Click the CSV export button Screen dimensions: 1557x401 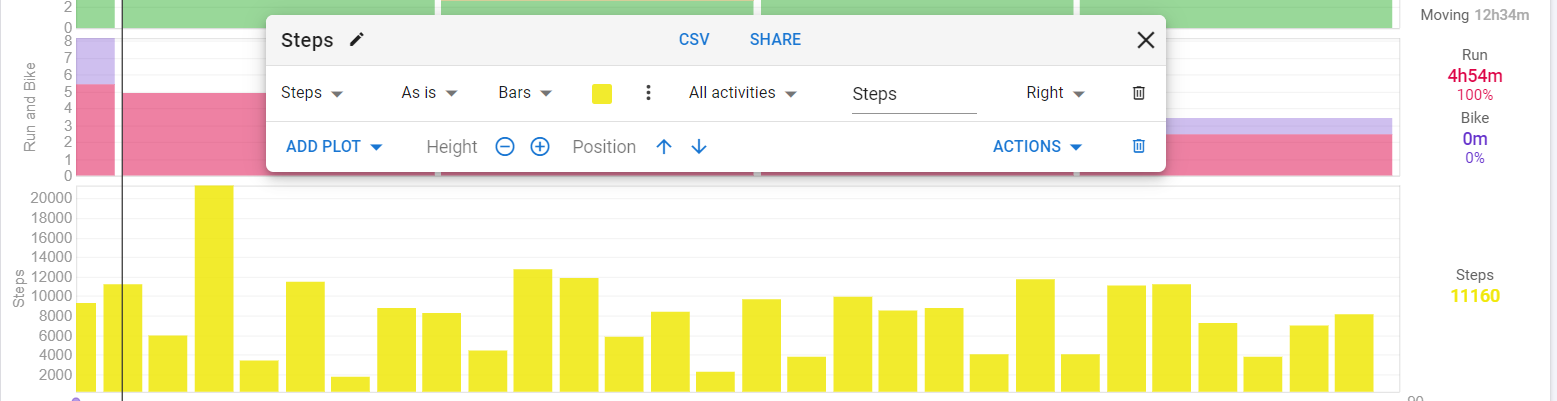tap(694, 40)
